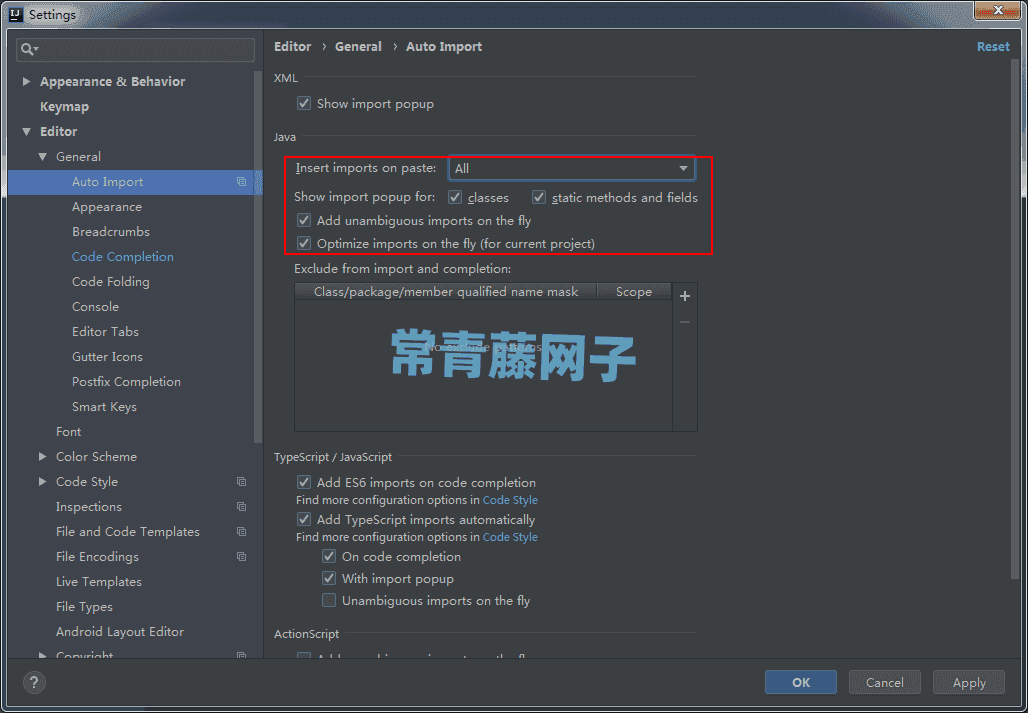The height and width of the screenshot is (713, 1028).
Task: Click the Scope column header
Action: pos(634,292)
